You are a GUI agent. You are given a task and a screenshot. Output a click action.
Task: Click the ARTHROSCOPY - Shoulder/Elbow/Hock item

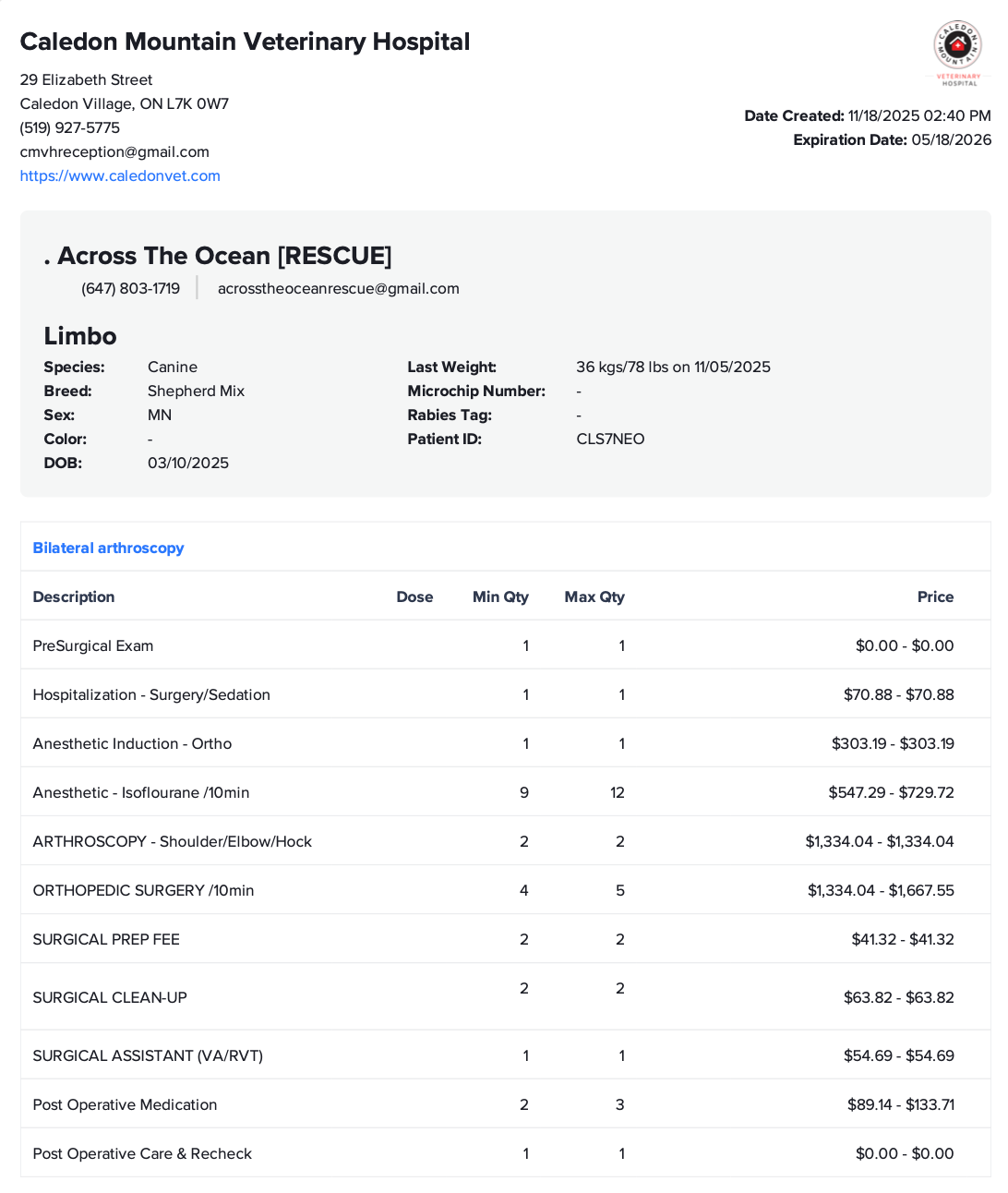tap(173, 841)
